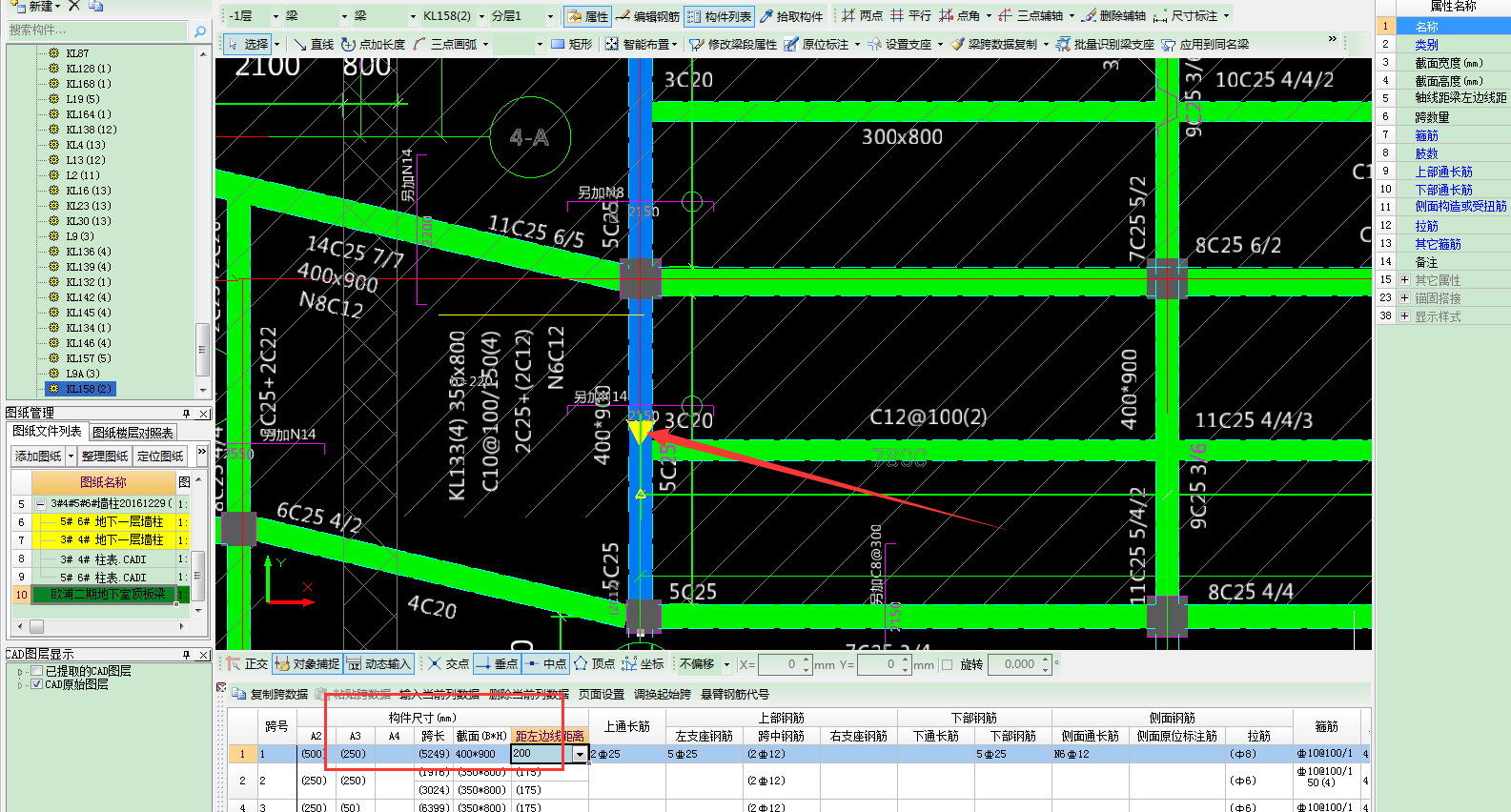
Task: Pin the 图纸管理 panel
Action: pyautogui.click(x=187, y=414)
